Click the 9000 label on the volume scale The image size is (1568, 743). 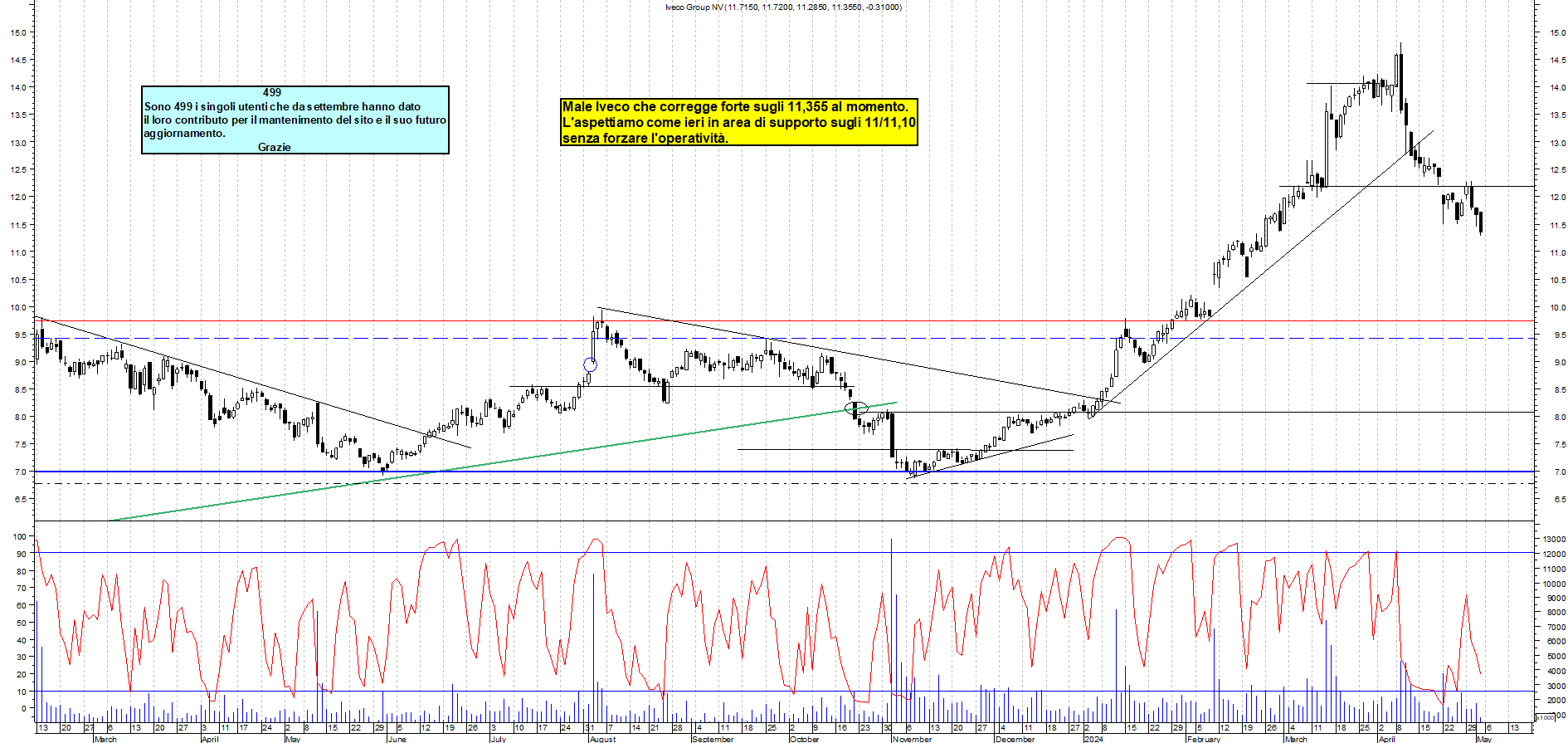click(x=1556, y=599)
